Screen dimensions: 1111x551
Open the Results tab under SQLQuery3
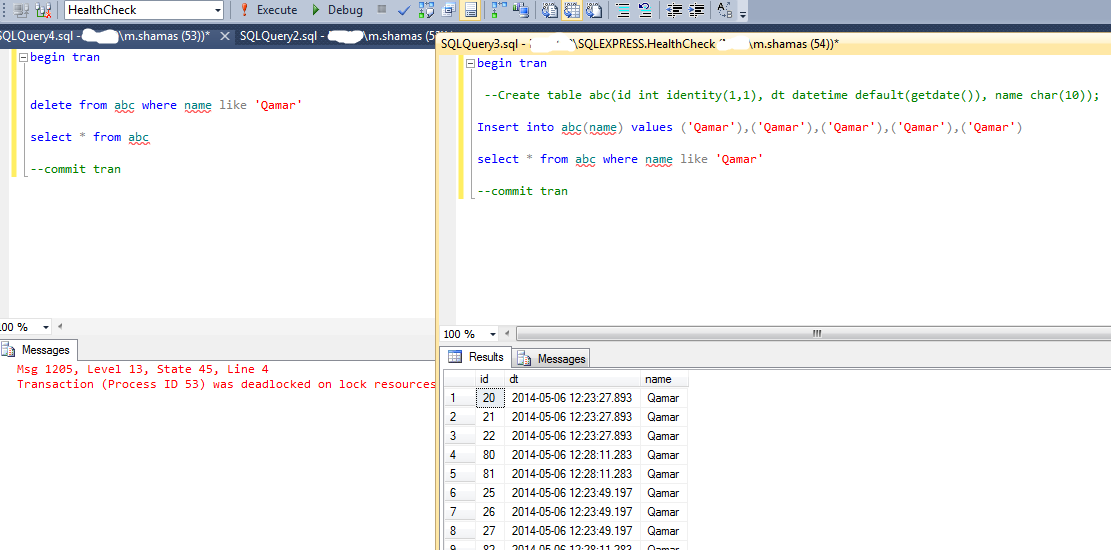tap(477, 357)
